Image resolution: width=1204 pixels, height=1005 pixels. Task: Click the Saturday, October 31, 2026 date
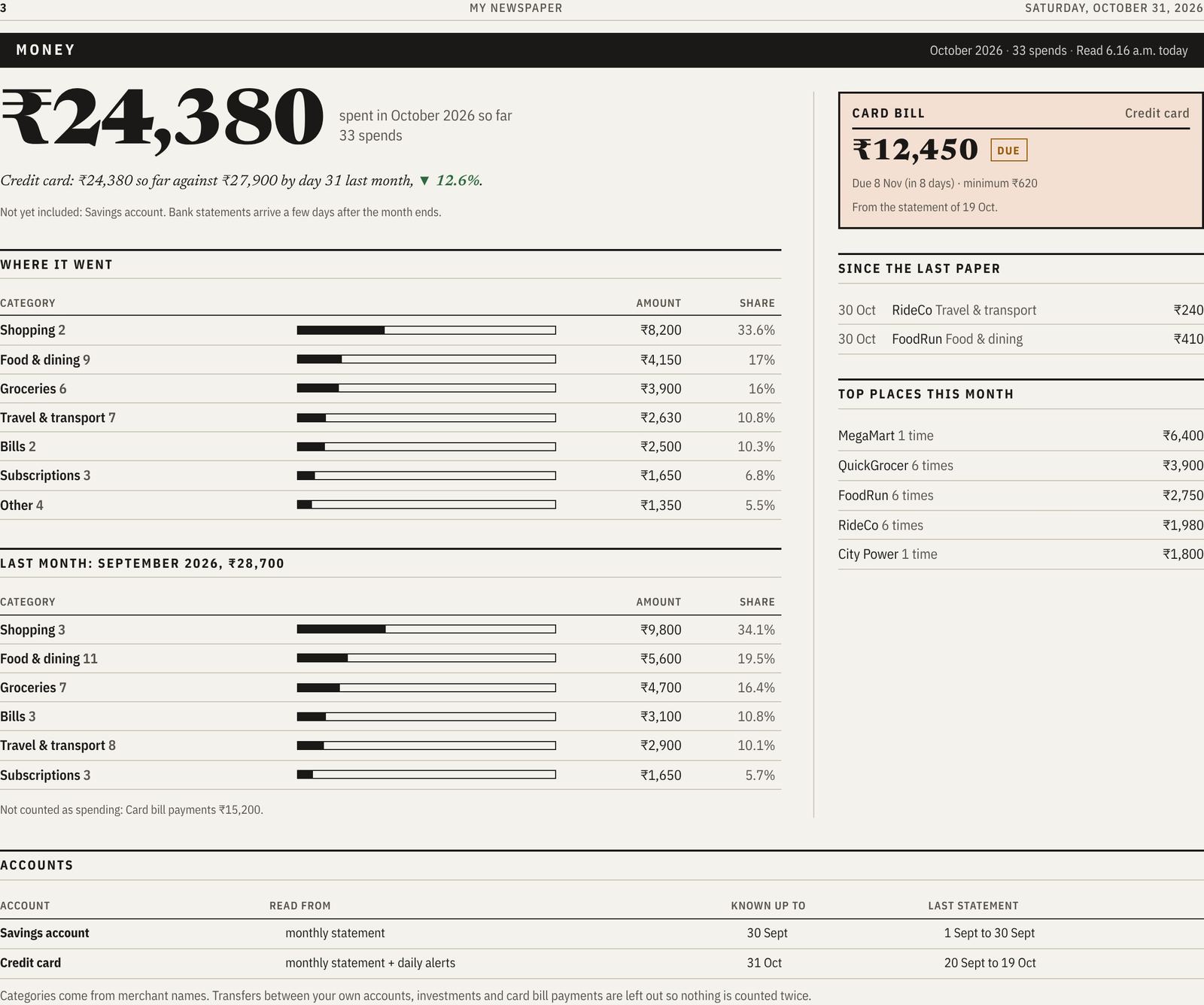(x=1114, y=8)
